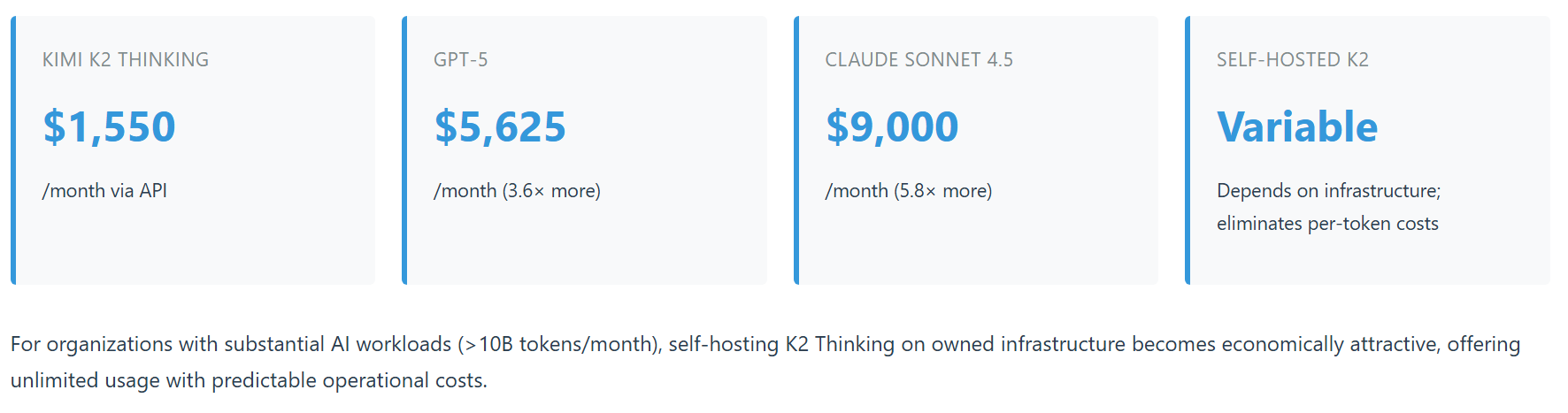Image resolution: width=1568 pixels, height=413 pixels.
Task: Click the CLAUDE SONNET 4.5 card heading
Action: (x=919, y=60)
